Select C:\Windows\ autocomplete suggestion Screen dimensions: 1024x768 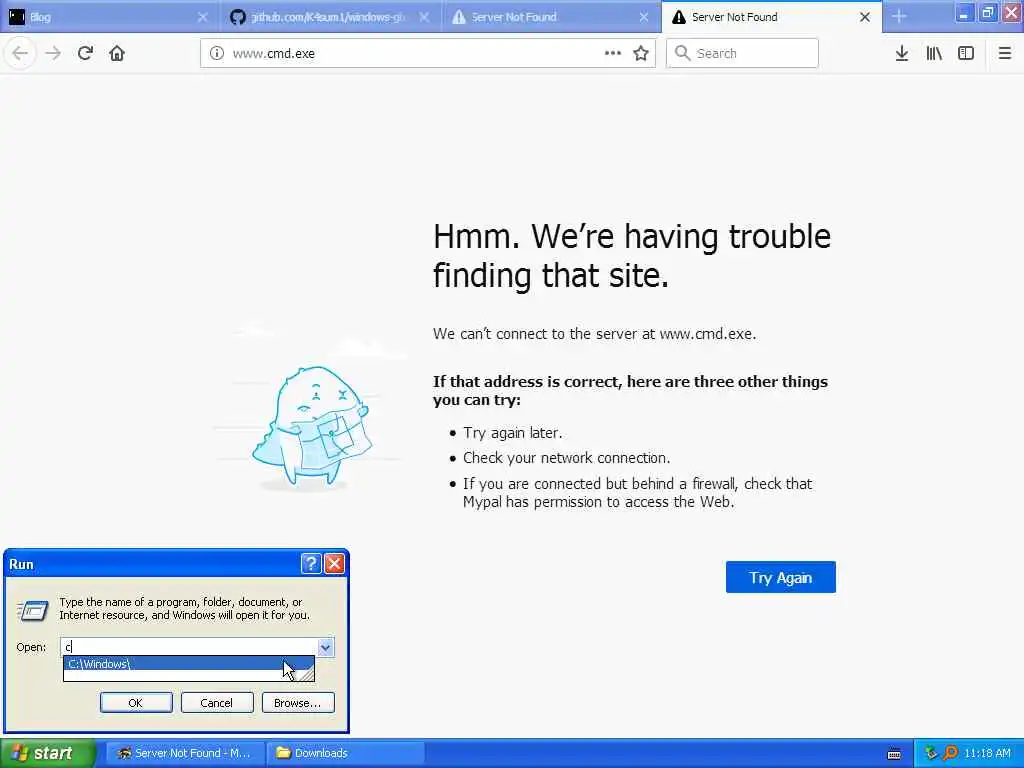click(x=189, y=664)
